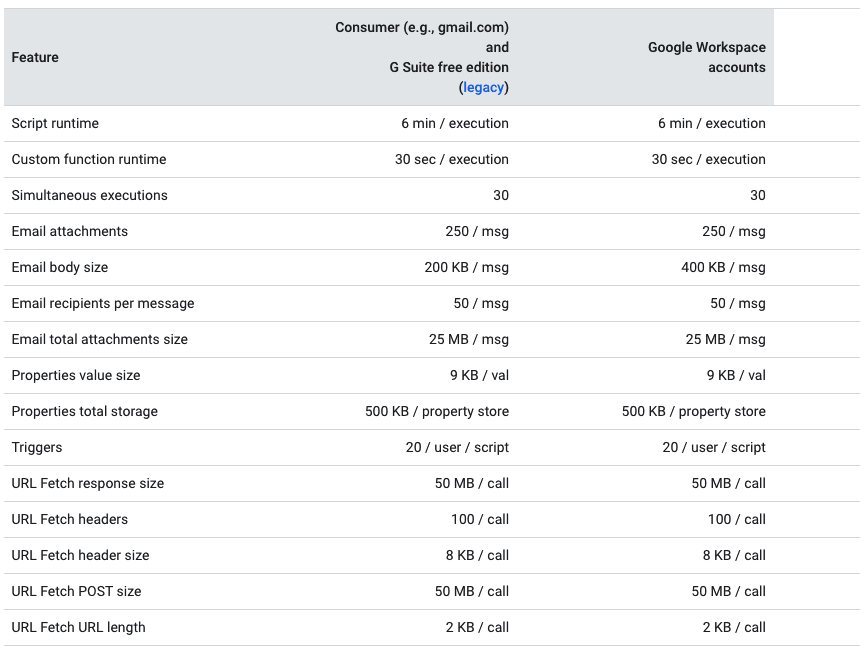866x650 pixels.
Task: Click the Email attachments row label
Action: (70, 231)
